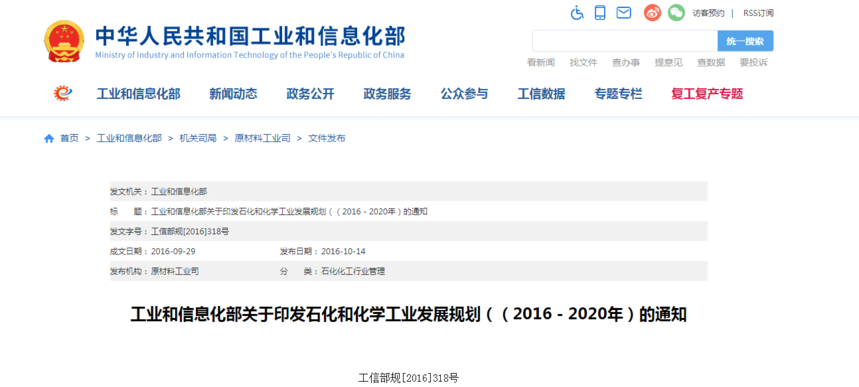The width and height of the screenshot is (859, 387).
Task: Click the Chinese ministry name title text
Action: pos(250,36)
